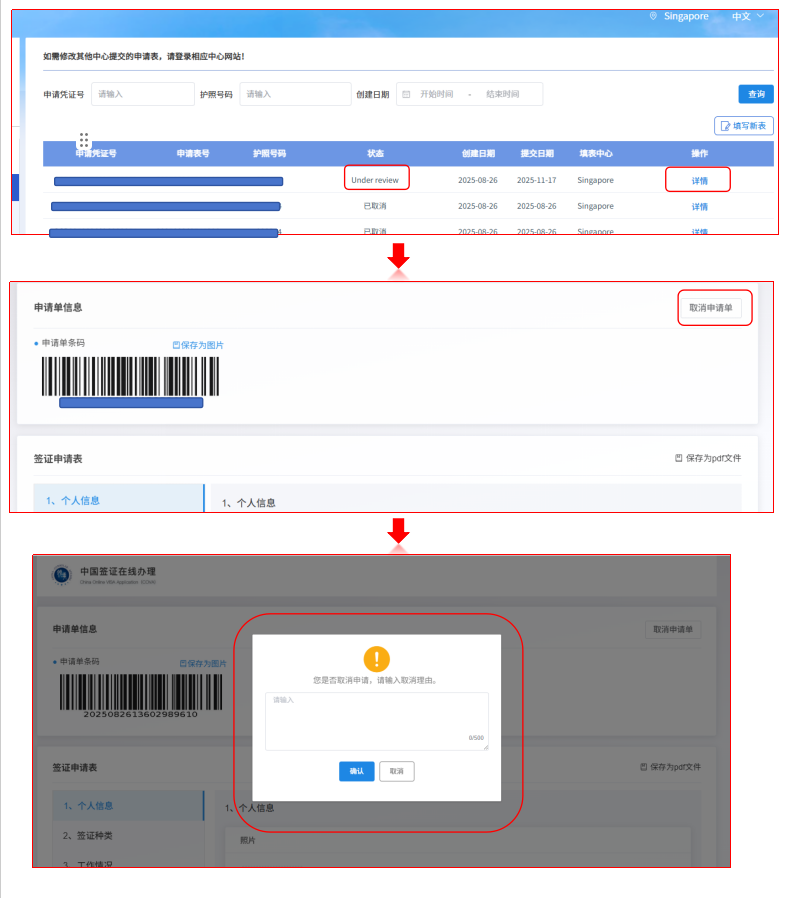
Task: Open 详情 for the Under review row
Action: pos(699,181)
